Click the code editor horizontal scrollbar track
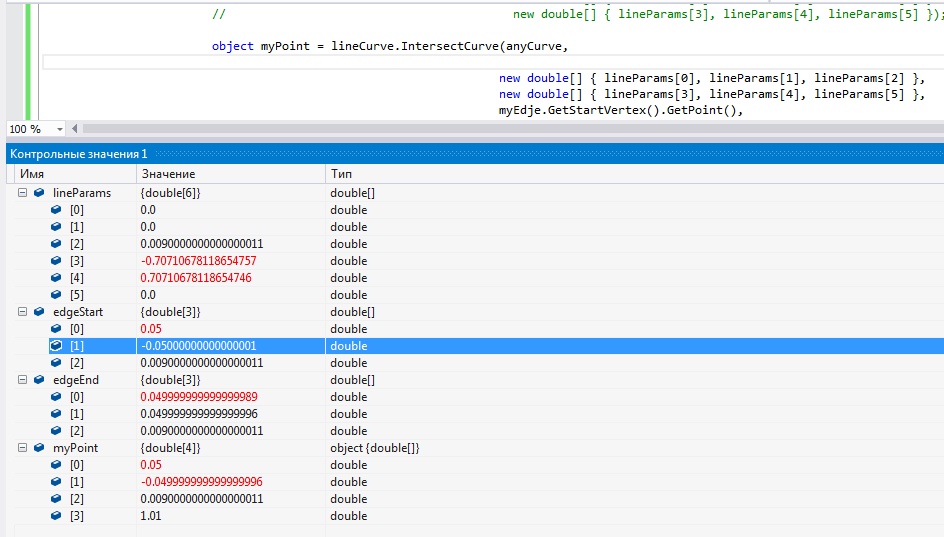The image size is (944, 537). [x=513, y=128]
